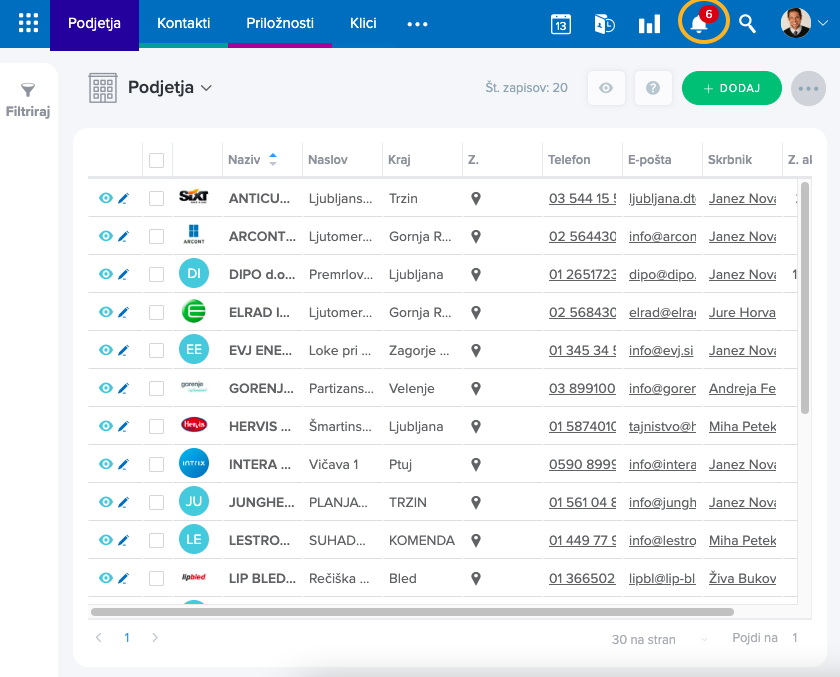
Task: Click the bar chart reports icon
Action: tap(650, 24)
